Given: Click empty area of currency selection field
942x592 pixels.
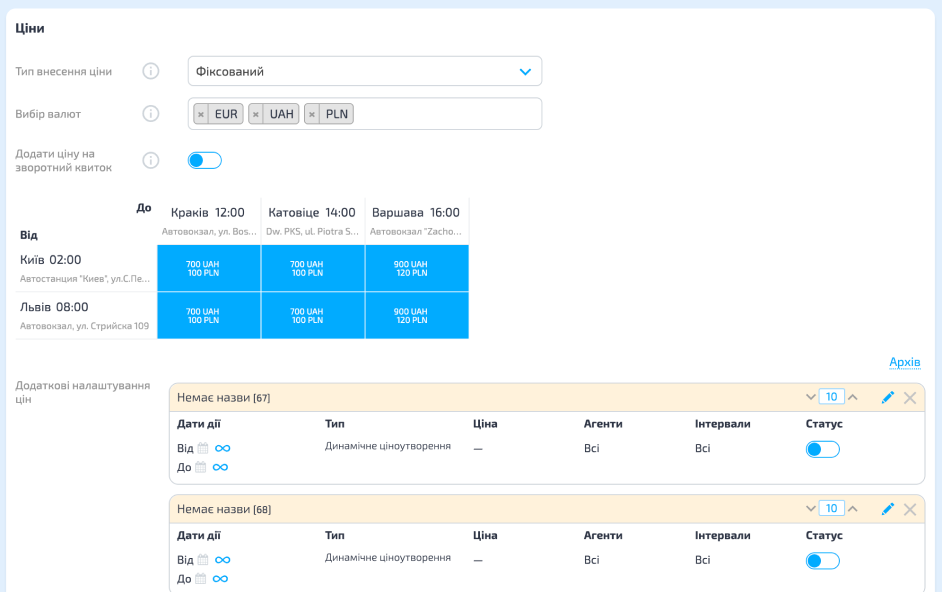Looking at the screenshot, I should 448,114.
